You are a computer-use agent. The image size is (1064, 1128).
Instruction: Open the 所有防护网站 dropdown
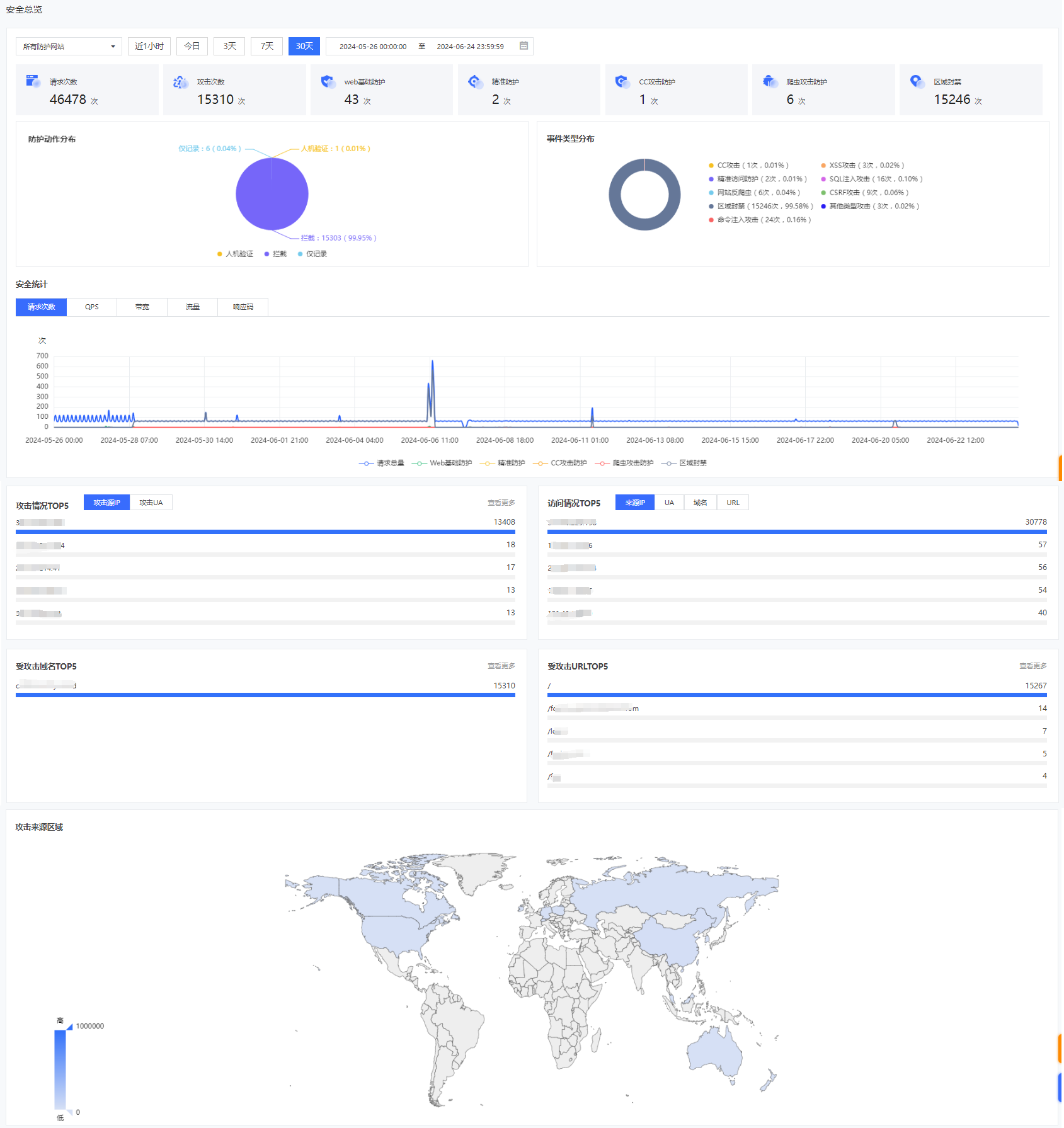coord(69,47)
